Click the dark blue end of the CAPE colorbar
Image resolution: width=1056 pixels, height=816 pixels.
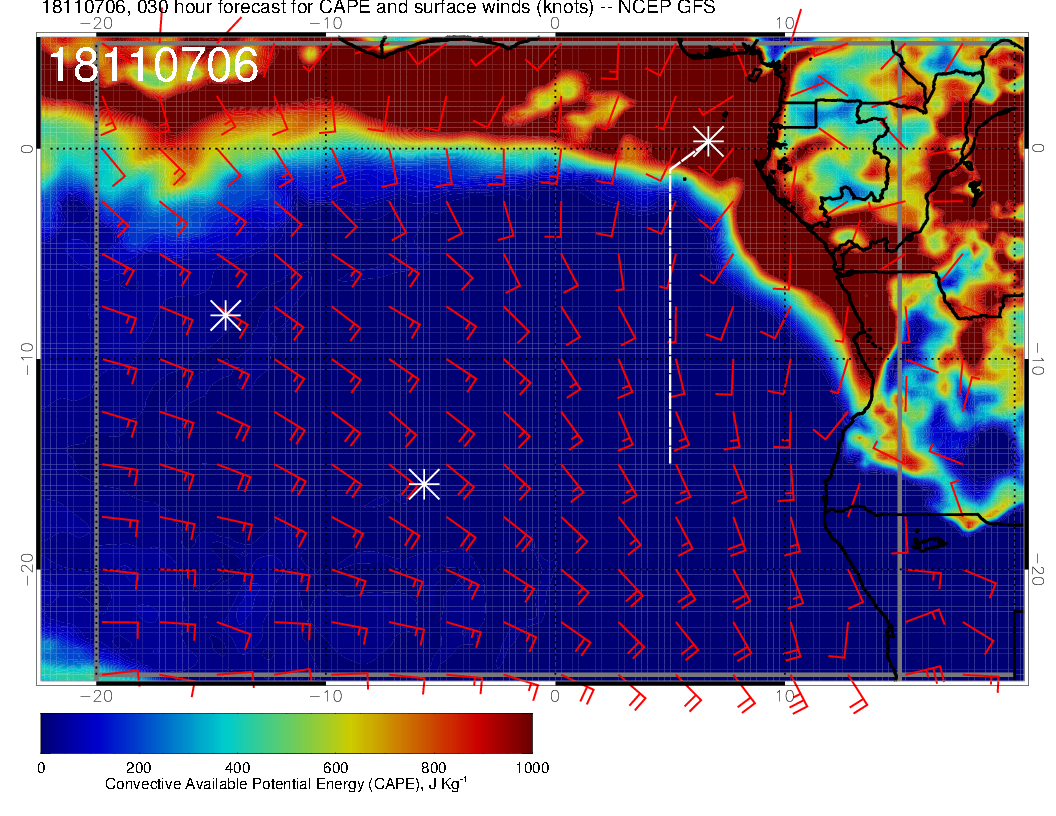pos(55,733)
